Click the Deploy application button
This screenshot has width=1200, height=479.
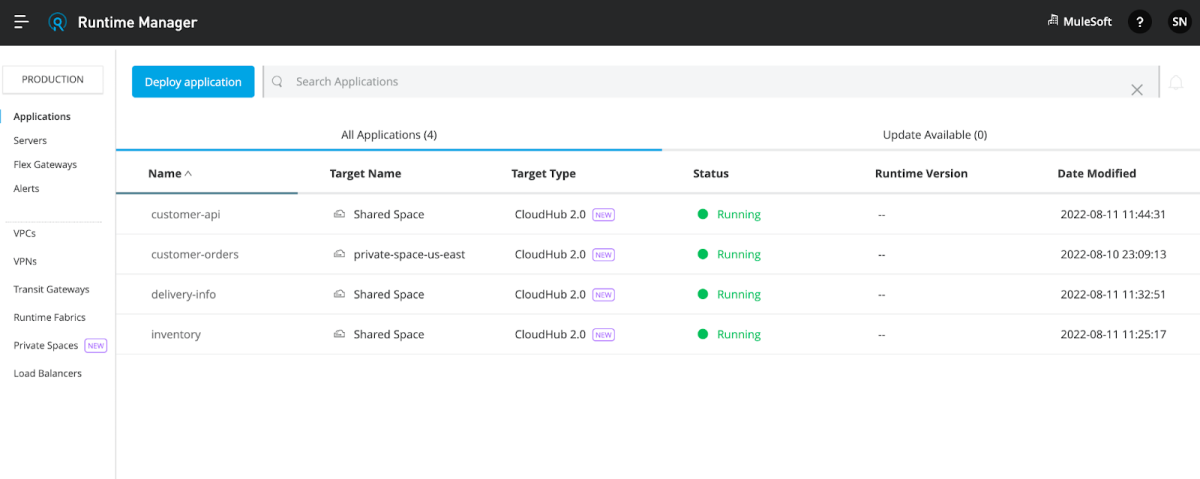193,82
